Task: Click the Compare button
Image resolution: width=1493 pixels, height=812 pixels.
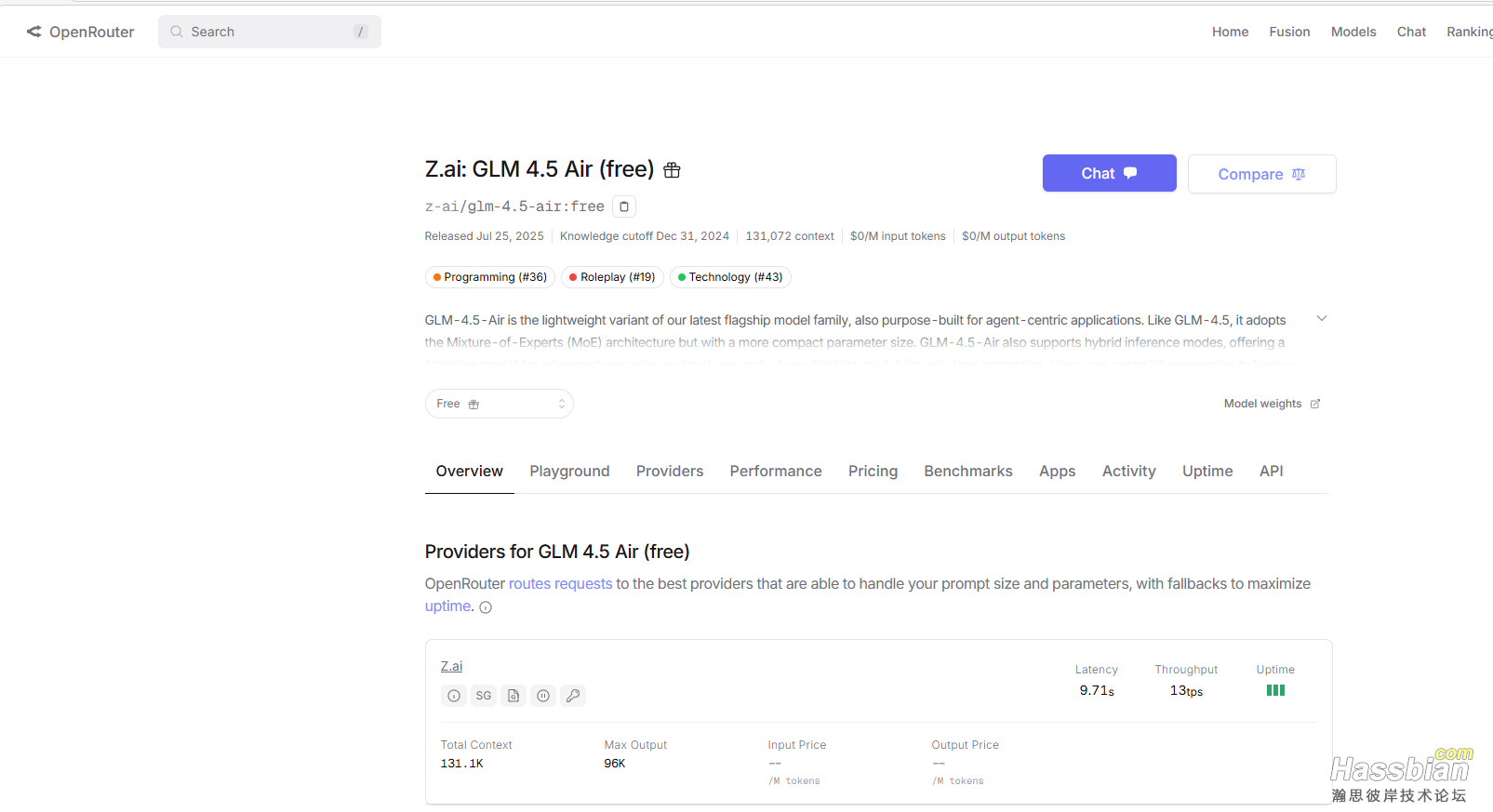Action: coord(1262,174)
